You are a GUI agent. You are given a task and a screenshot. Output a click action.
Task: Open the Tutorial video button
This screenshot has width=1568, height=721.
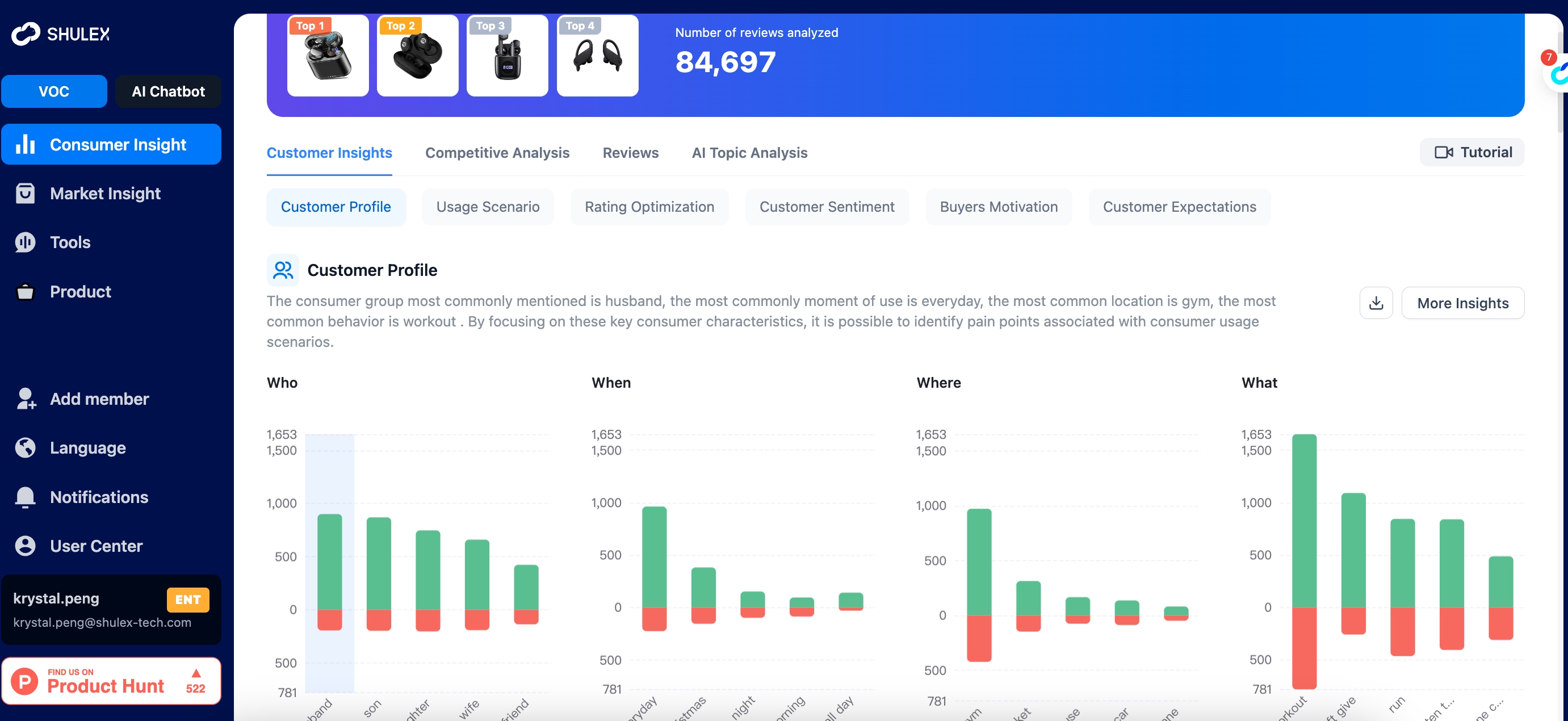pyautogui.click(x=1472, y=152)
